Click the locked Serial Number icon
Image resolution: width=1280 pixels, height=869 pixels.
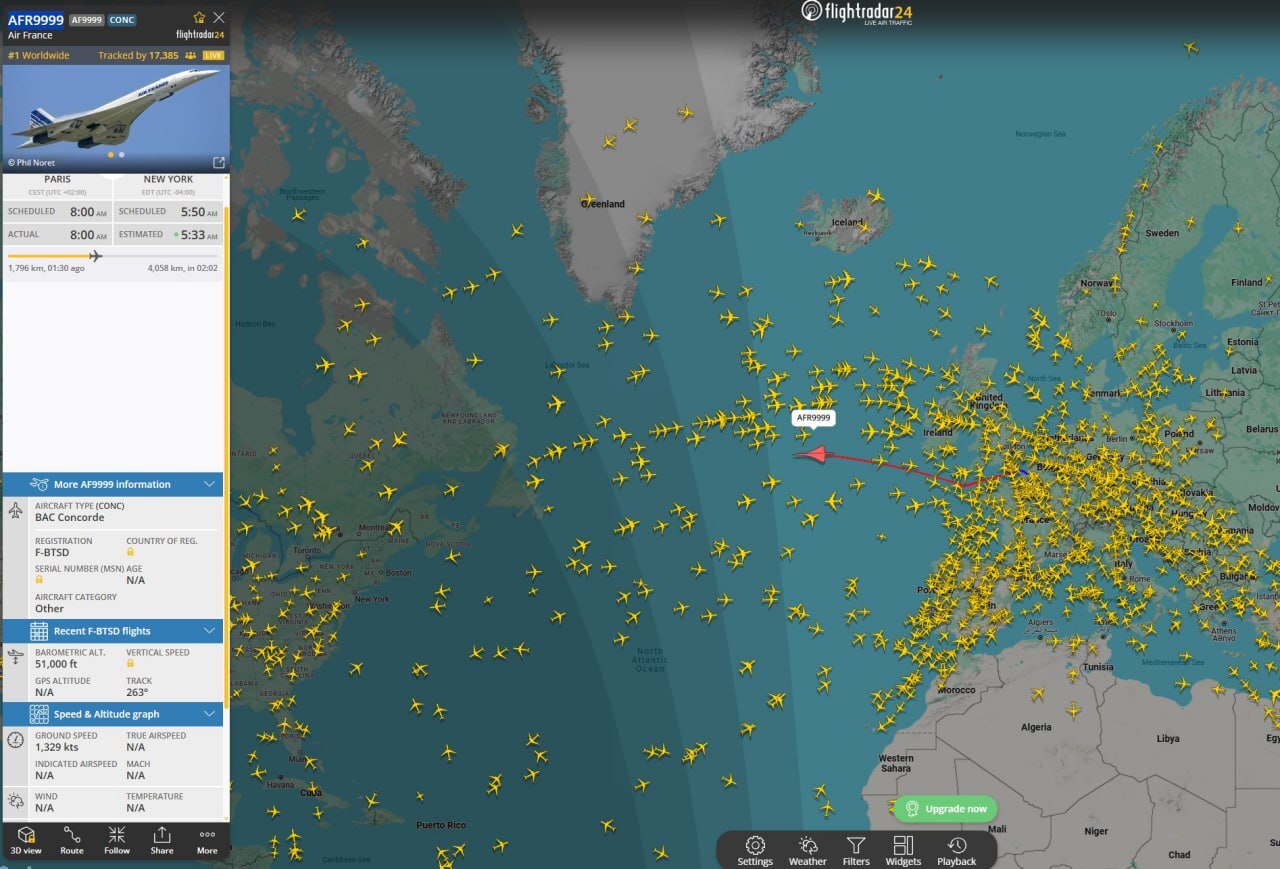point(39,580)
